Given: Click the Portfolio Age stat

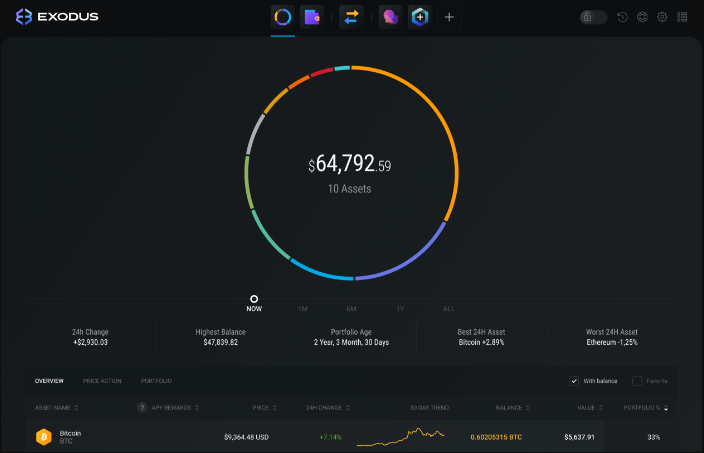Looking at the screenshot, I should click(351, 337).
